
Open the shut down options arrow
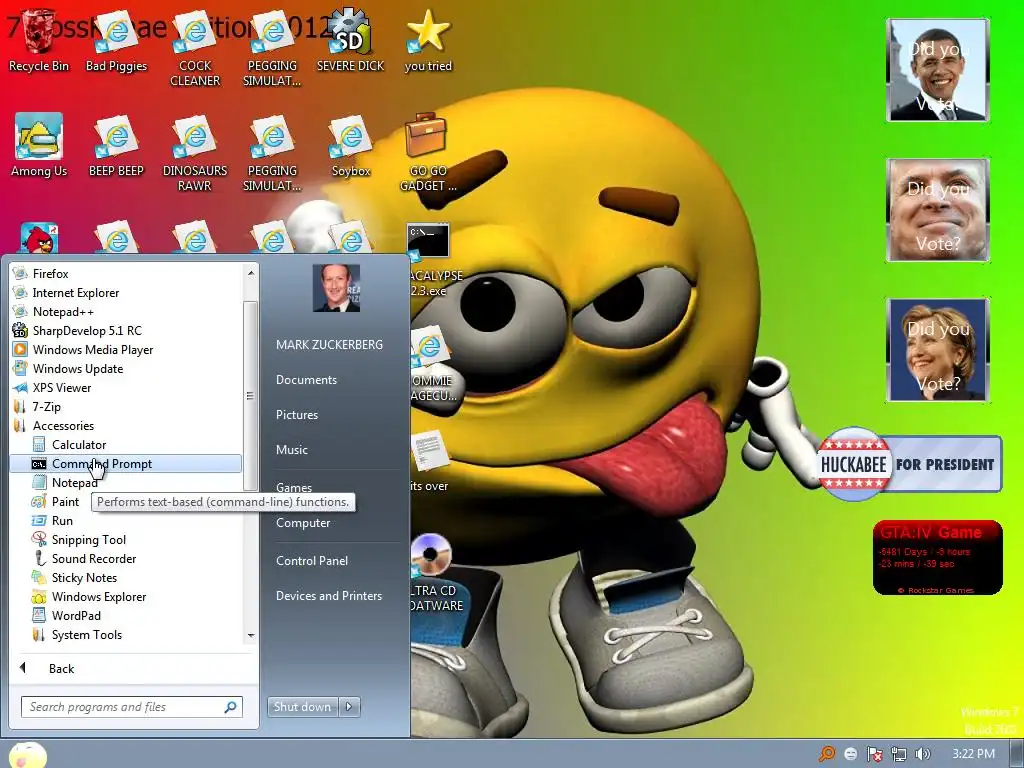(x=349, y=707)
